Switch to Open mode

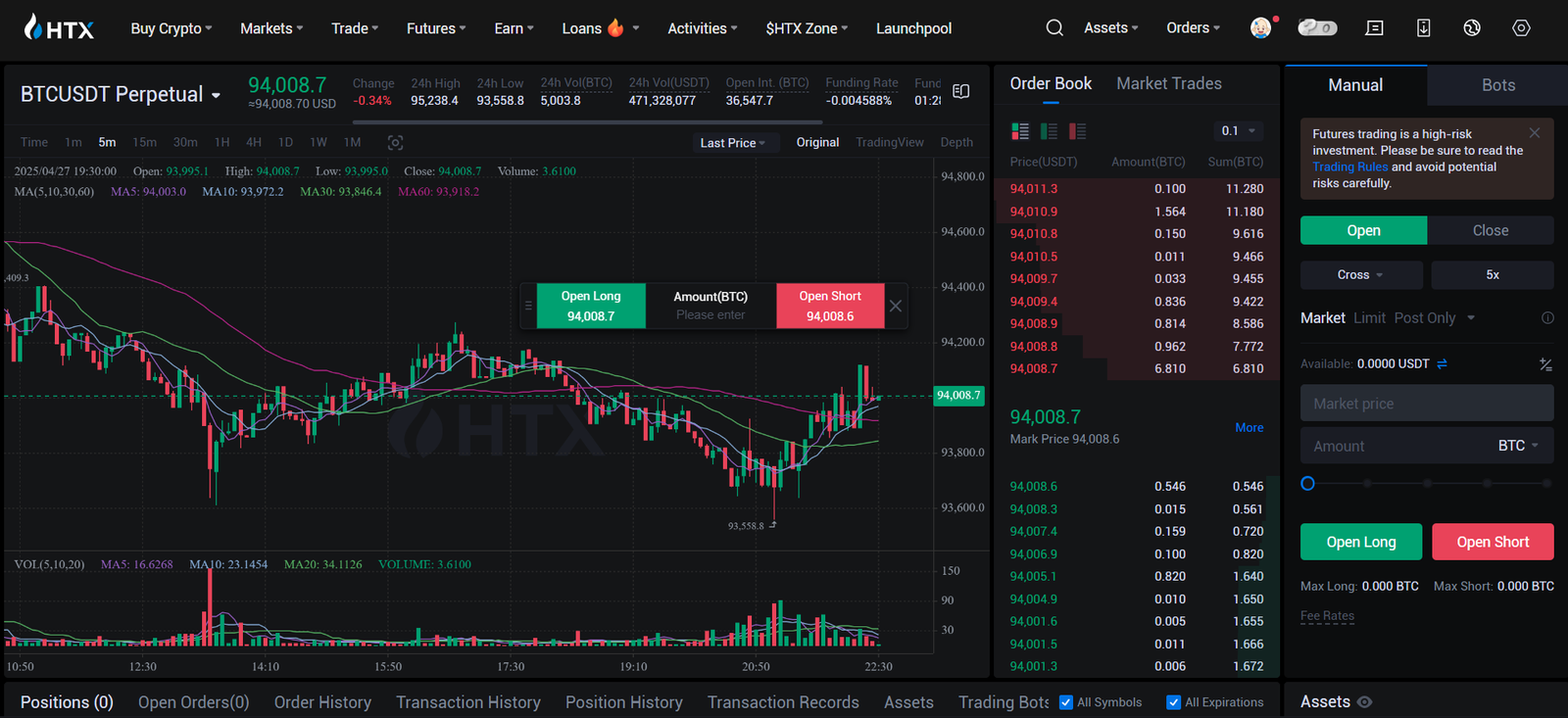tap(1363, 230)
